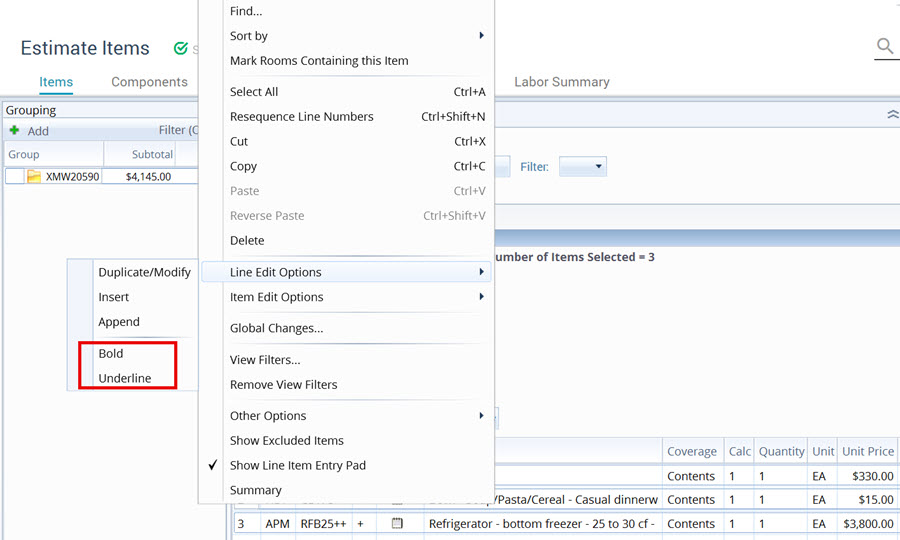Toggle Show Line Item Entry Pad

297,465
